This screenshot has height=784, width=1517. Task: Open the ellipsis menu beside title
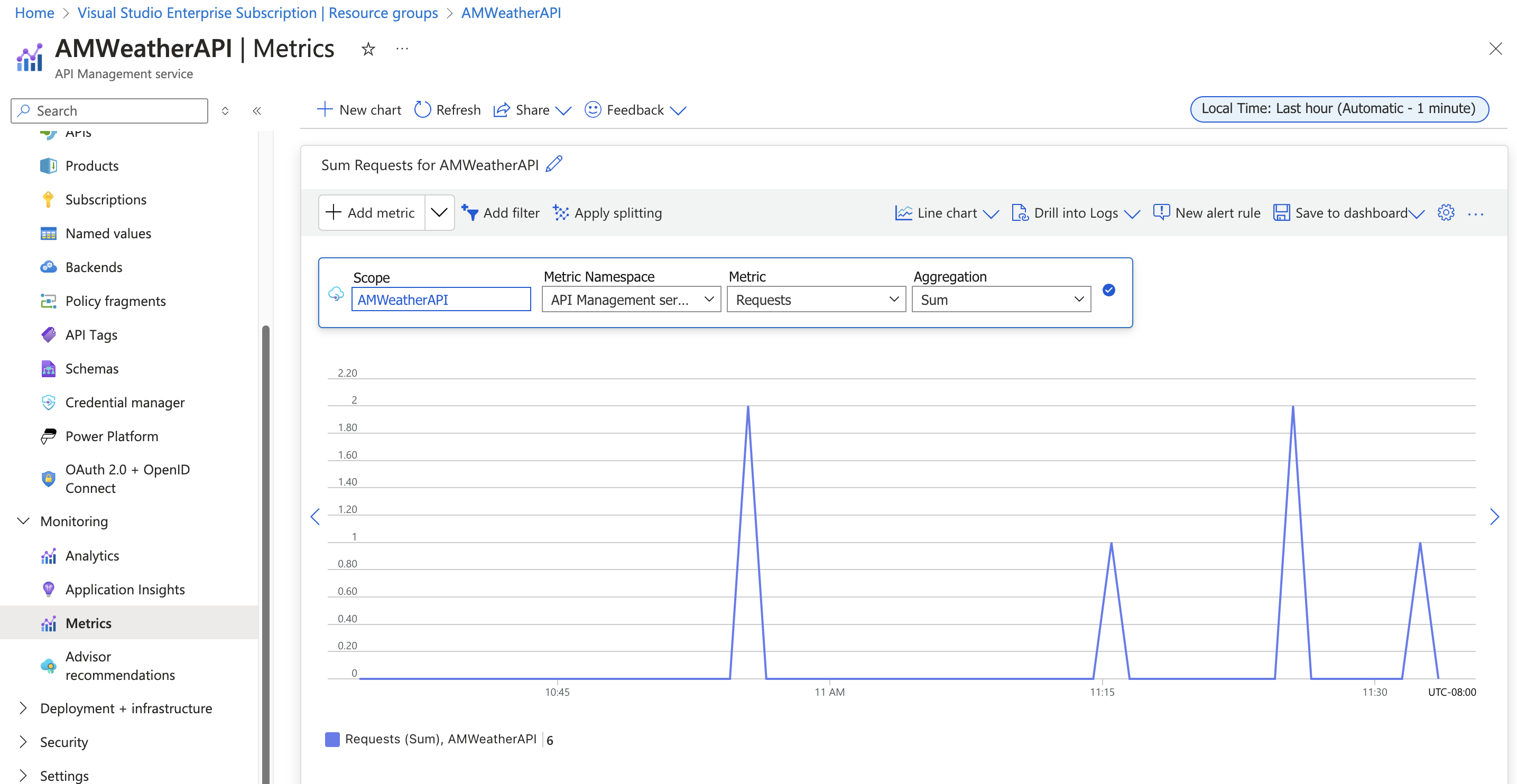click(x=402, y=49)
